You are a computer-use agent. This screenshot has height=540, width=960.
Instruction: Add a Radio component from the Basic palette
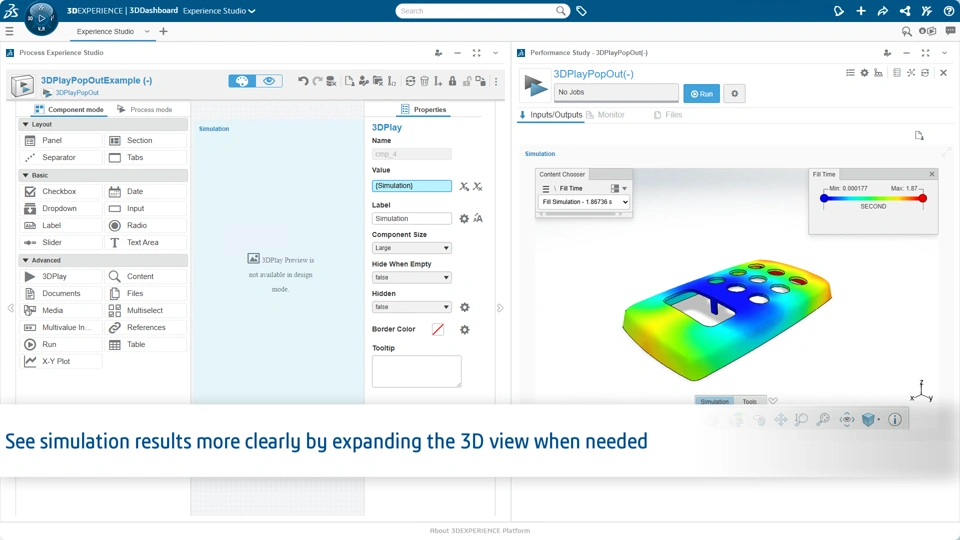coord(147,225)
